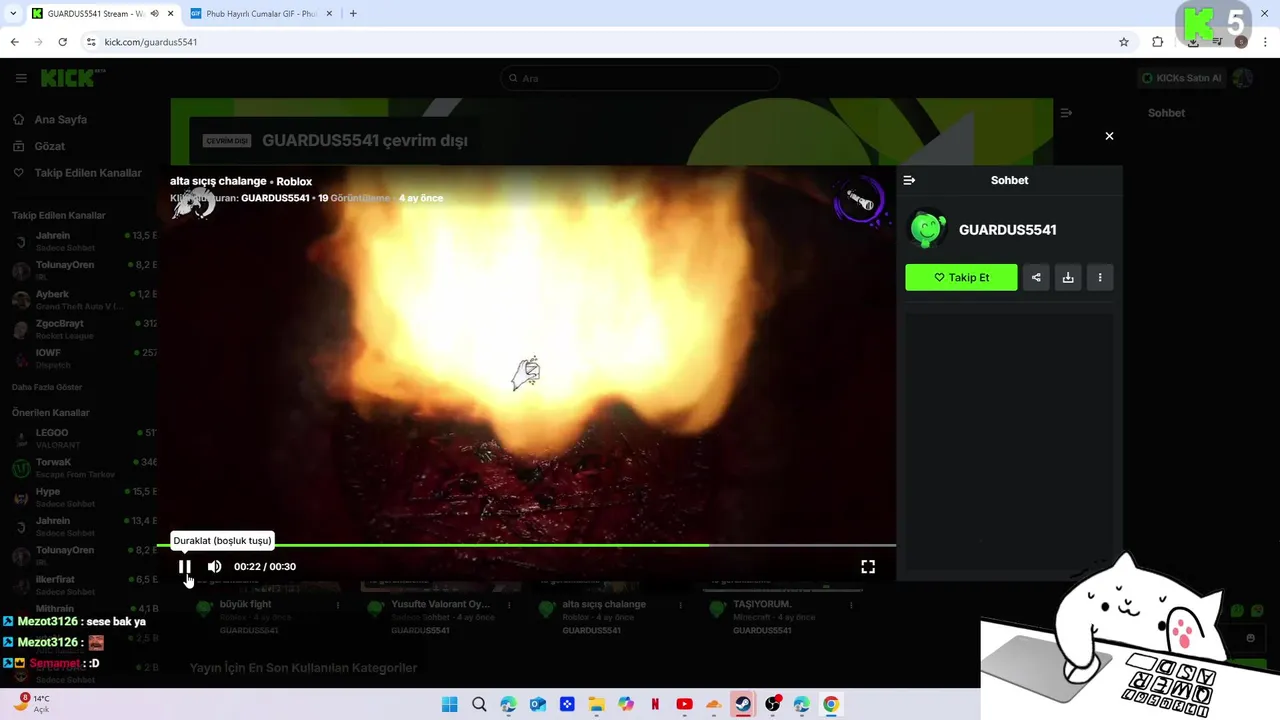Open Google Chrome taskbar icon
This screenshot has width=1280, height=720.
pos(831,704)
